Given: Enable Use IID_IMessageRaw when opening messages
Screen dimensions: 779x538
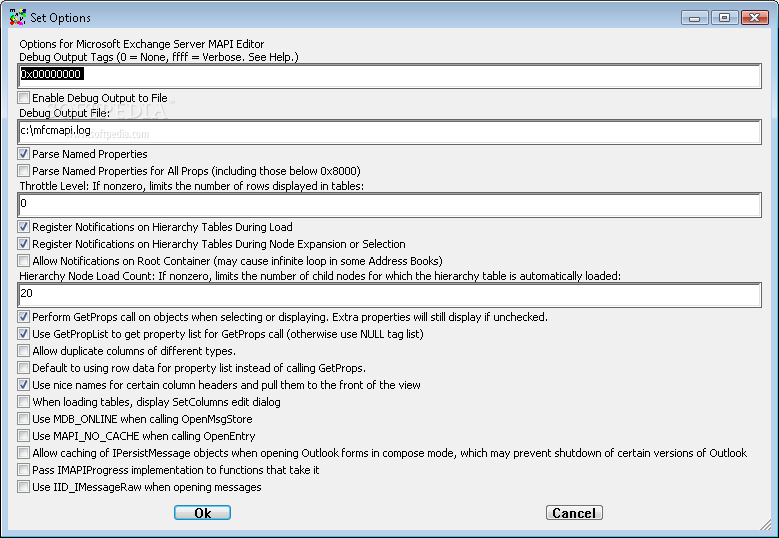Looking at the screenshot, I should (23, 486).
